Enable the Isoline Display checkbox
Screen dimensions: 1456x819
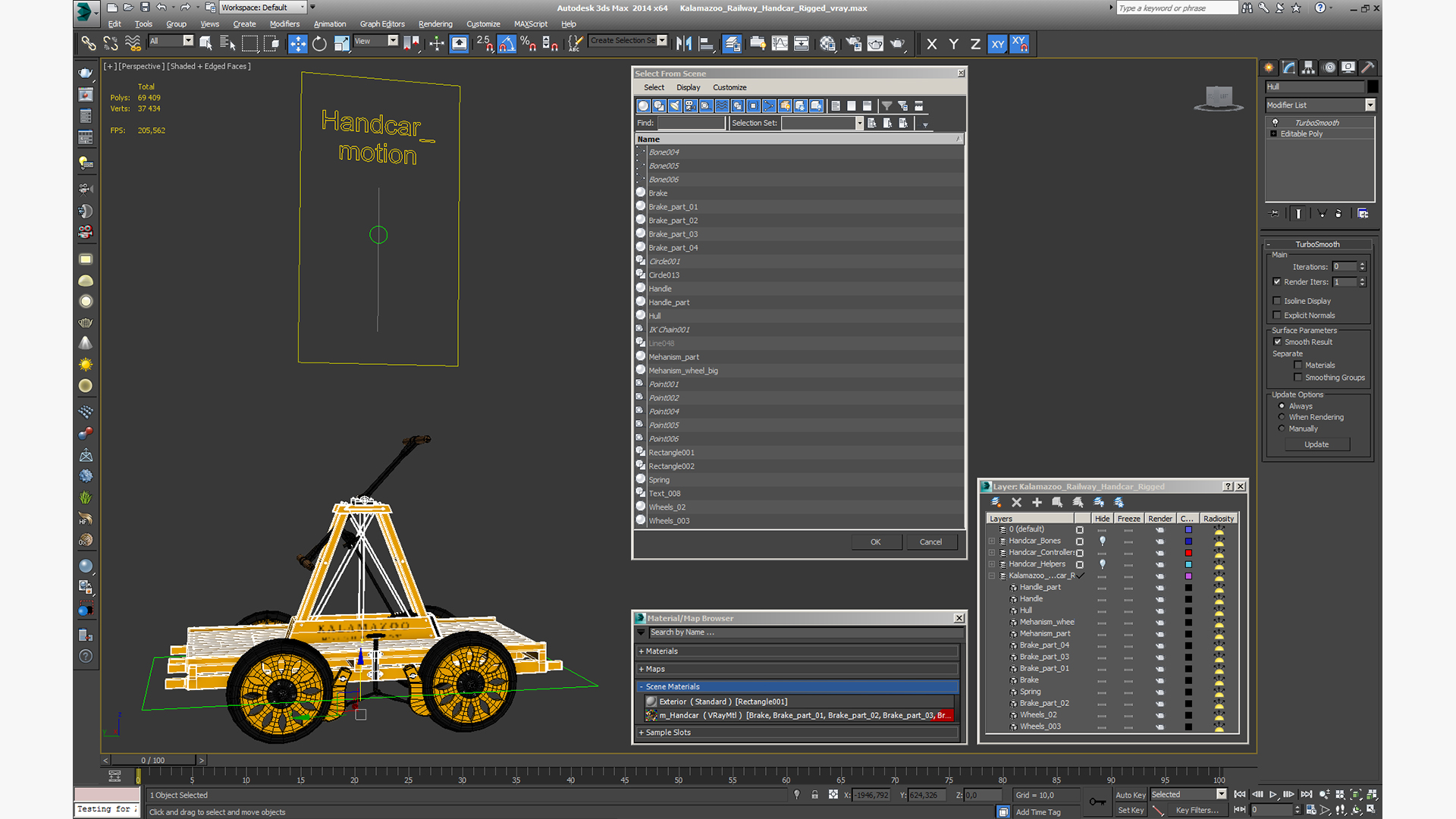click(x=1277, y=301)
